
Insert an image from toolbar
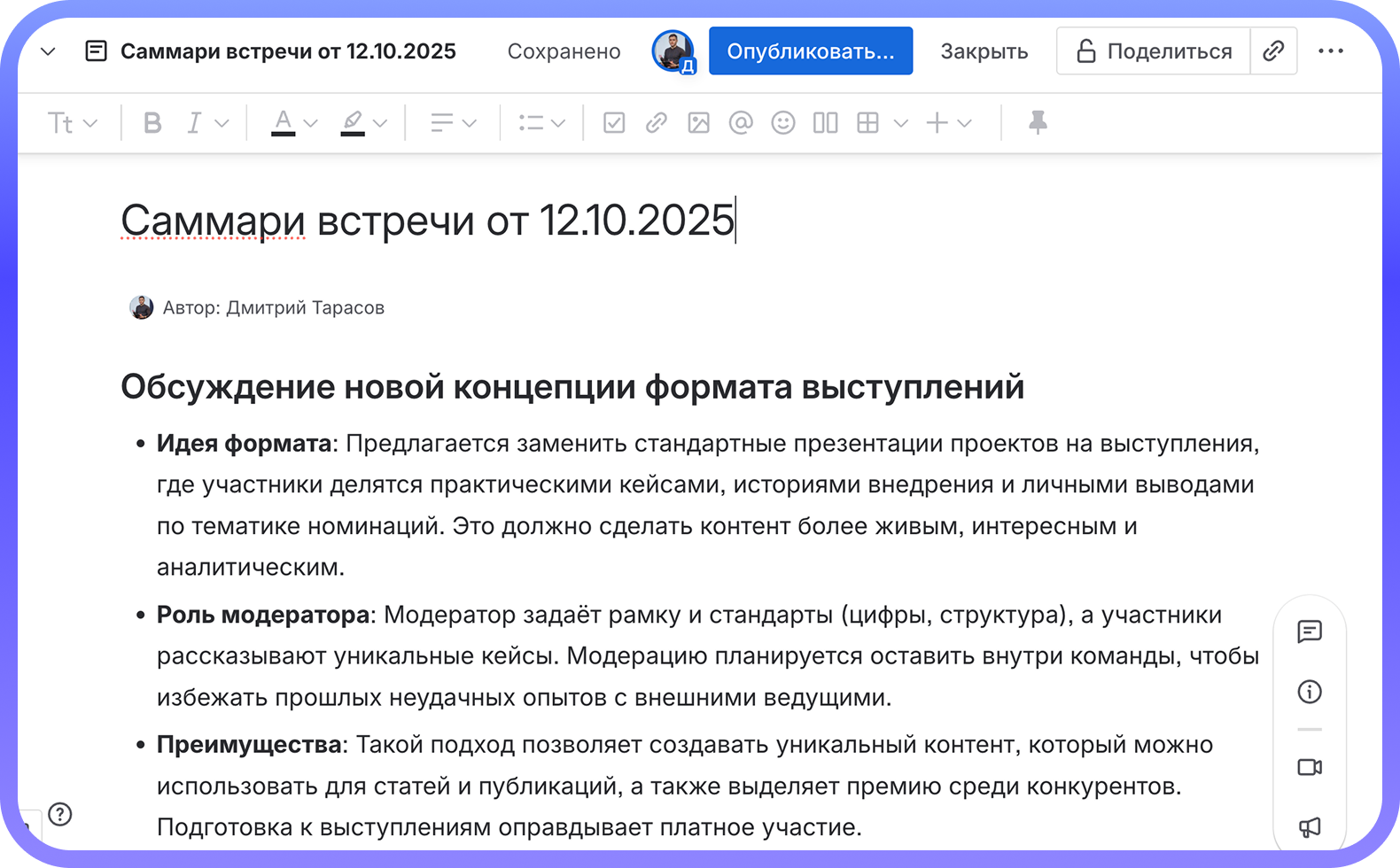click(699, 123)
